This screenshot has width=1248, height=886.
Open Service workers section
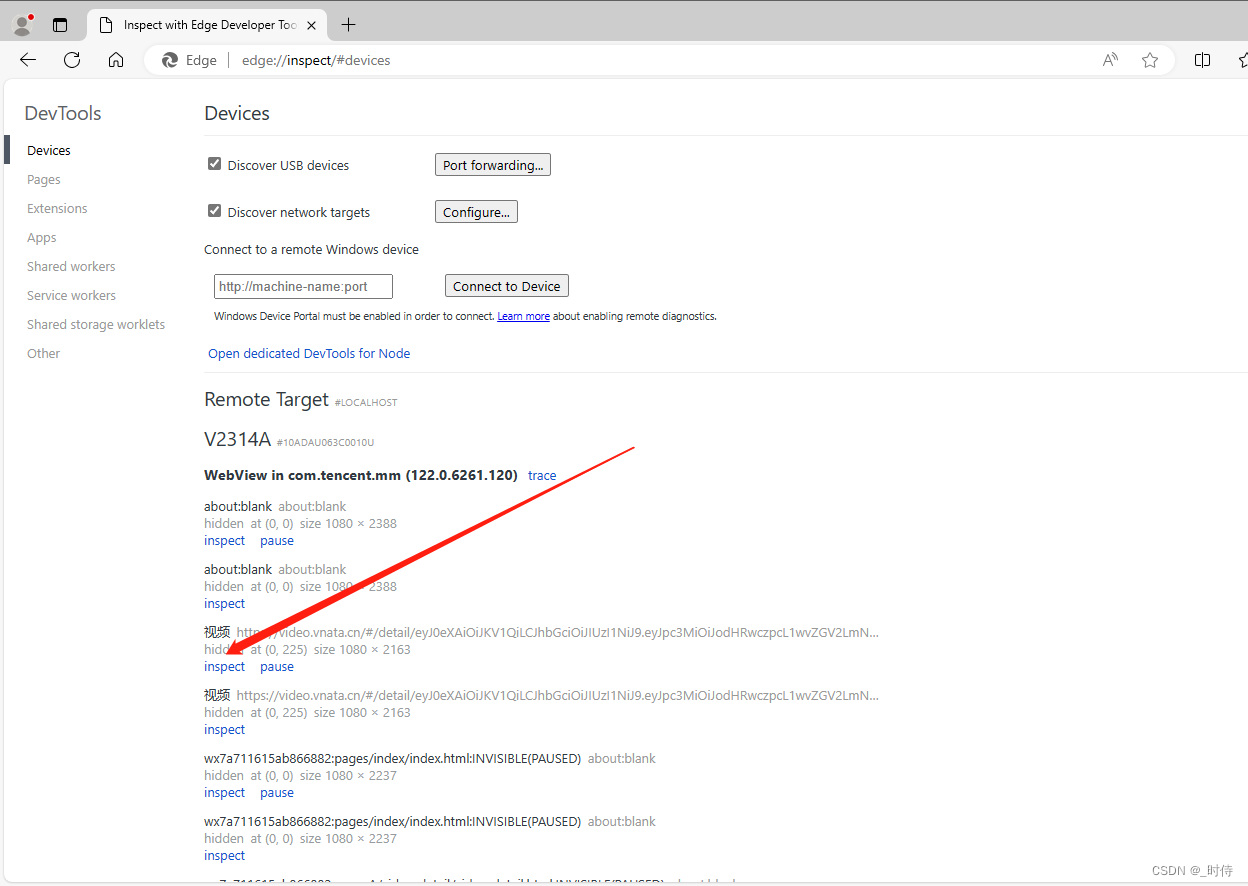[71, 295]
